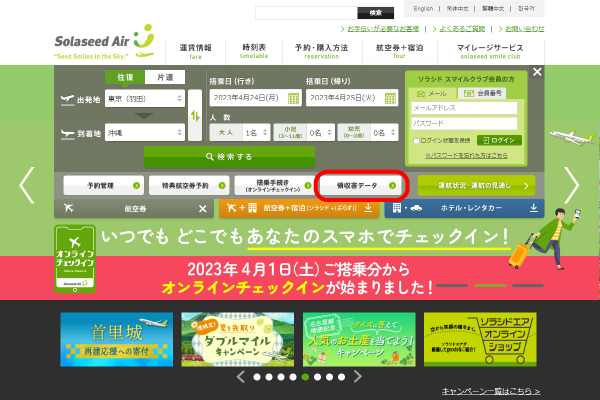Screen dimensions: 600x400
Task: Click the green 検索する button
Action: tap(229, 157)
